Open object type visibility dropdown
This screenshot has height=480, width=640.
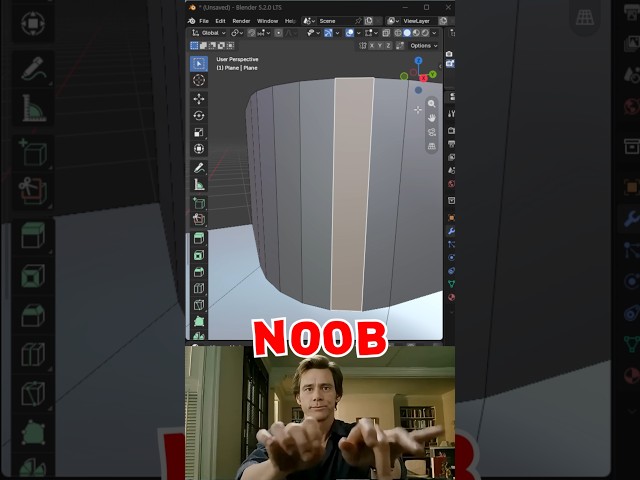pos(312,33)
